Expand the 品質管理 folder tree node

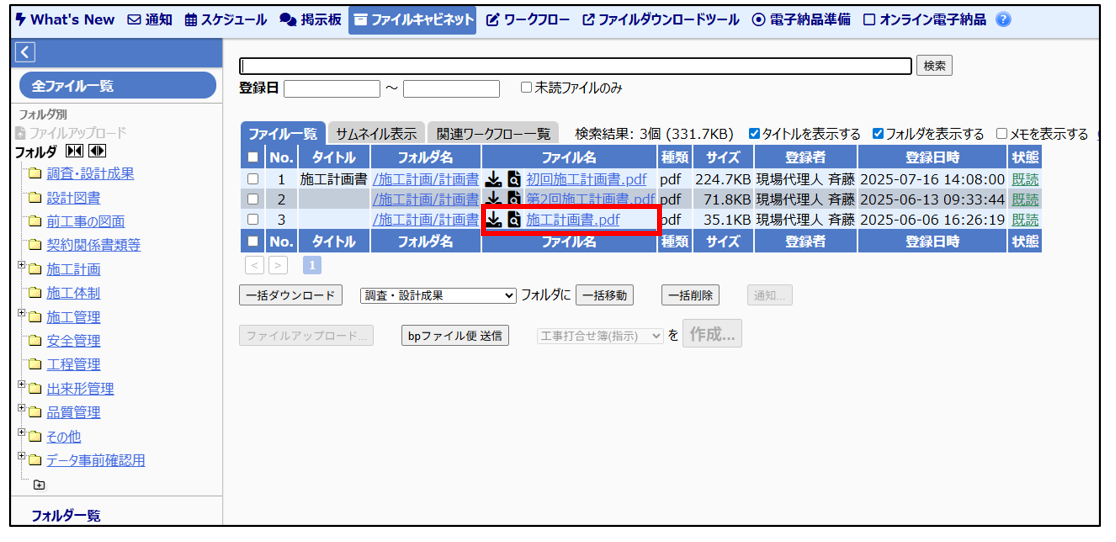point(22,409)
